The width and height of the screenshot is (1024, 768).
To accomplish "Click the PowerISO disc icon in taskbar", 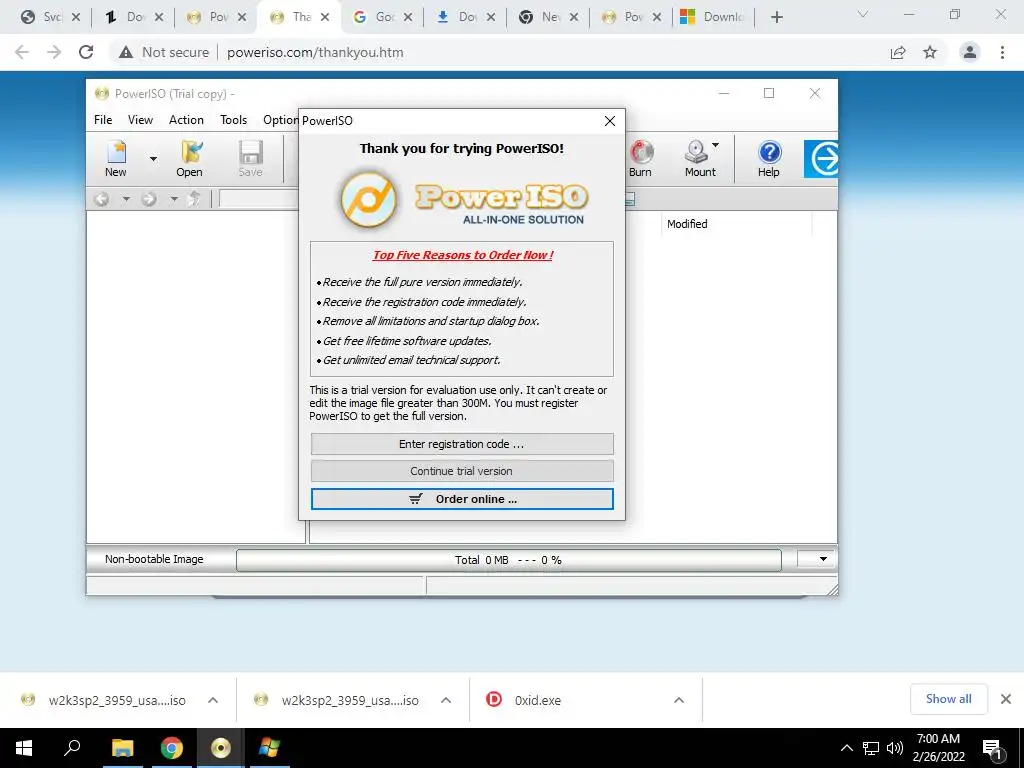I will pos(221,748).
